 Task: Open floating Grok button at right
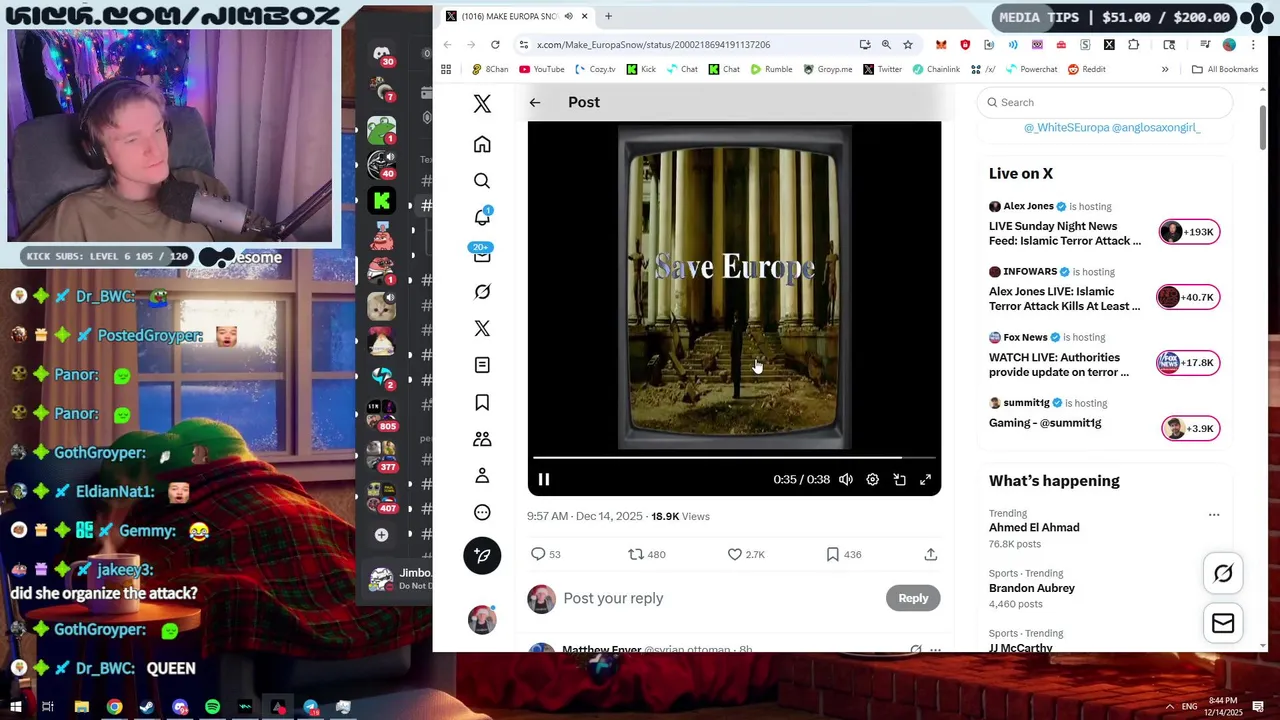click(1223, 573)
